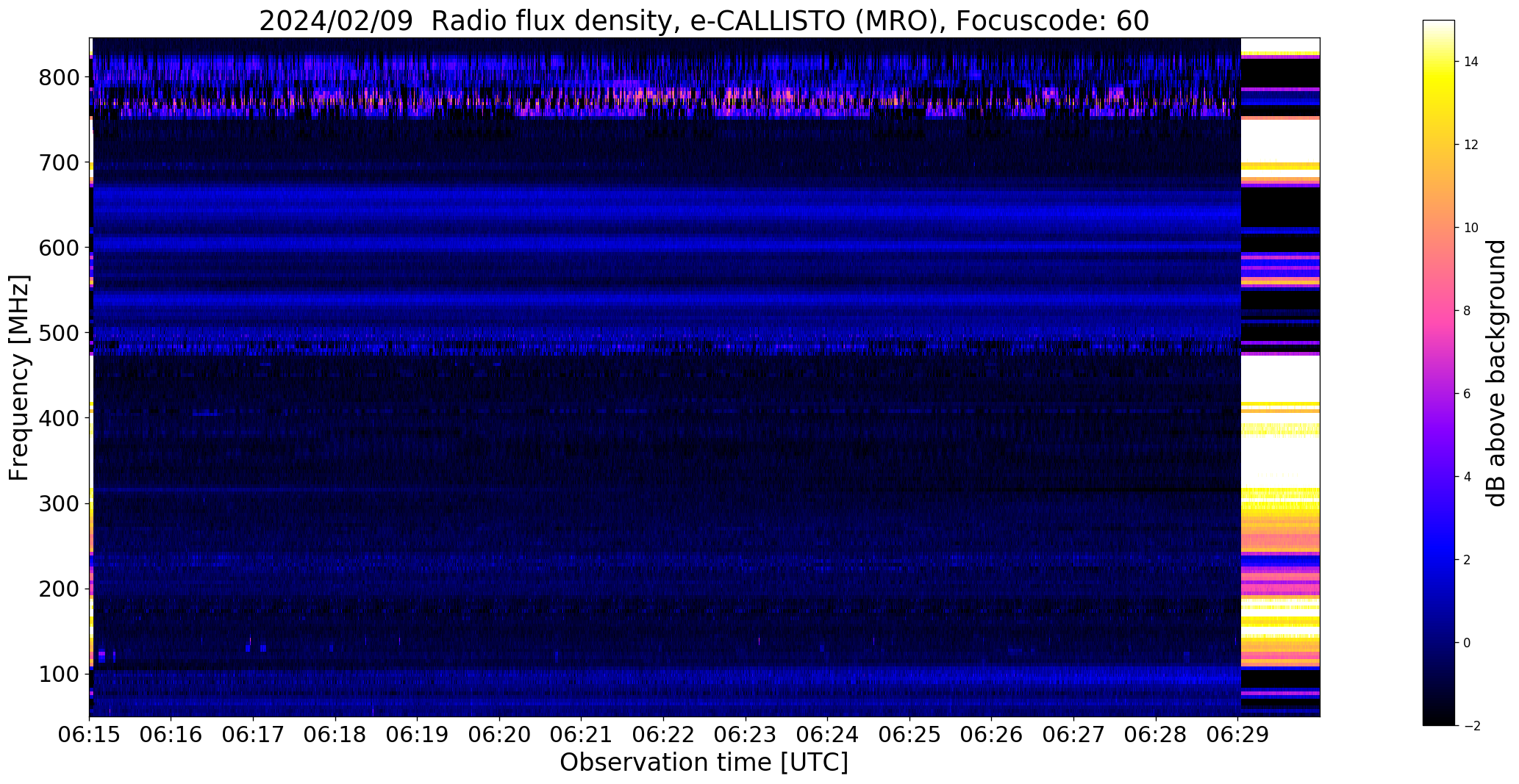Click the 0 colorbar tick label
The image size is (1519, 784).
point(1468,643)
